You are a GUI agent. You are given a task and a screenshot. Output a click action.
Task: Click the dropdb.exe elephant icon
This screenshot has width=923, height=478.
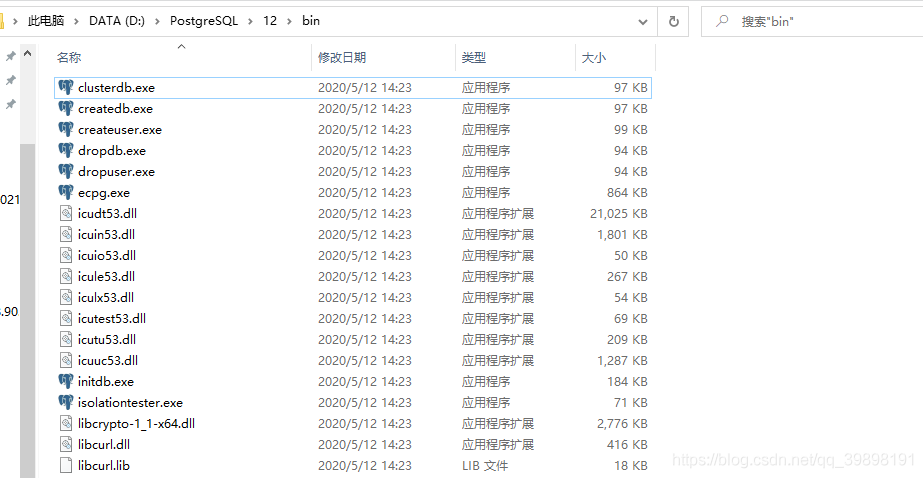[x=66, y=151]
